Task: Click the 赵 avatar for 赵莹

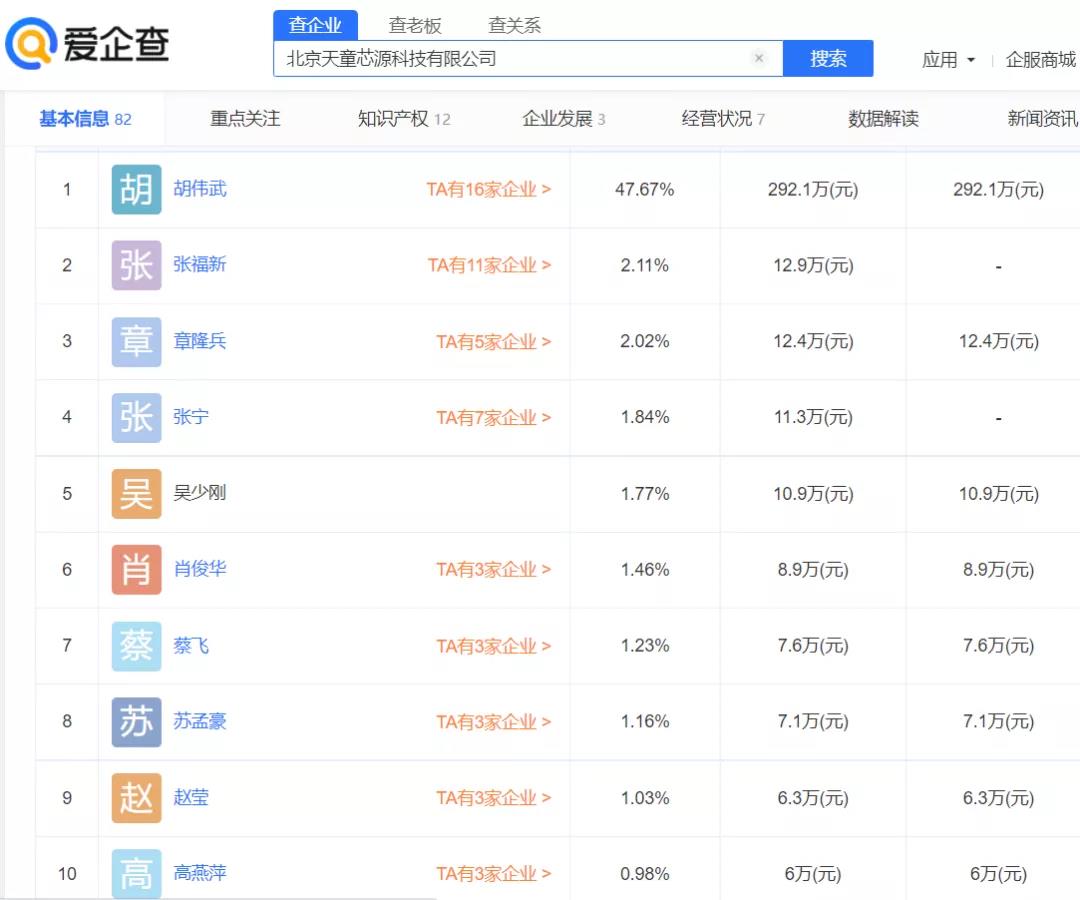Action: [136, 798]
